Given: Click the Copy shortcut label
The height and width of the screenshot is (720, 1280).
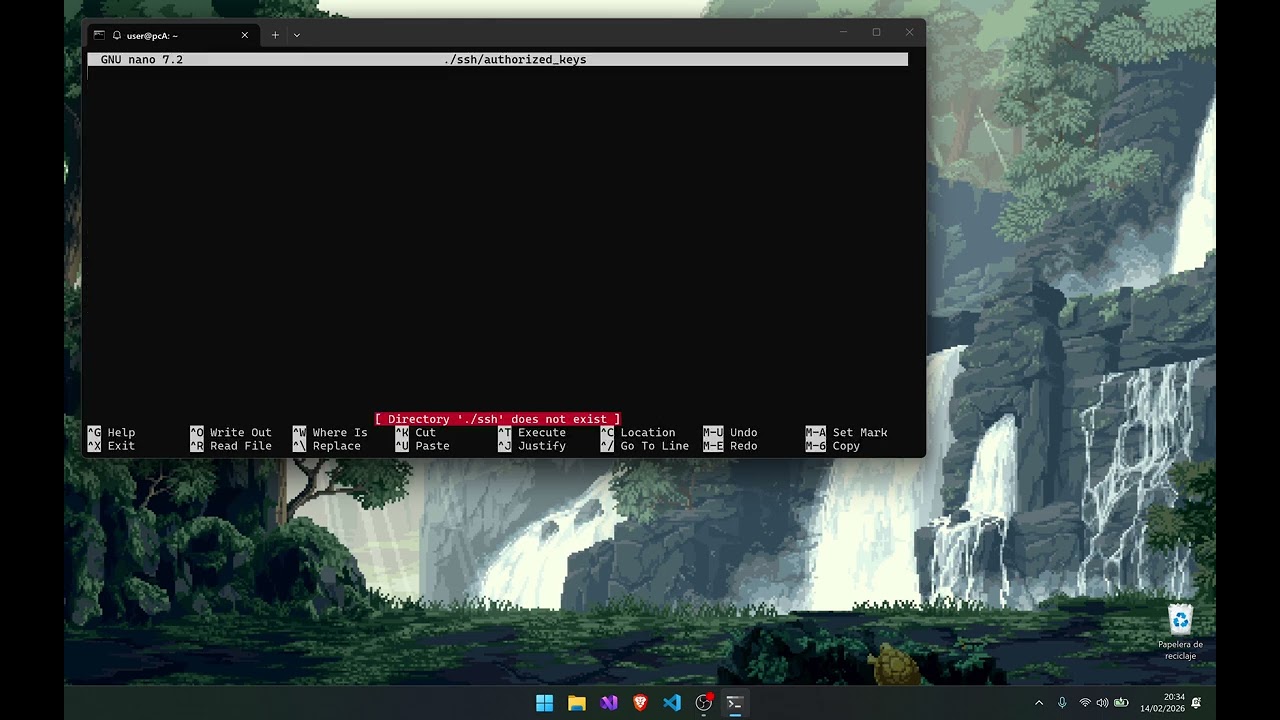Looking at the screenshot, I should pos(846,446).
